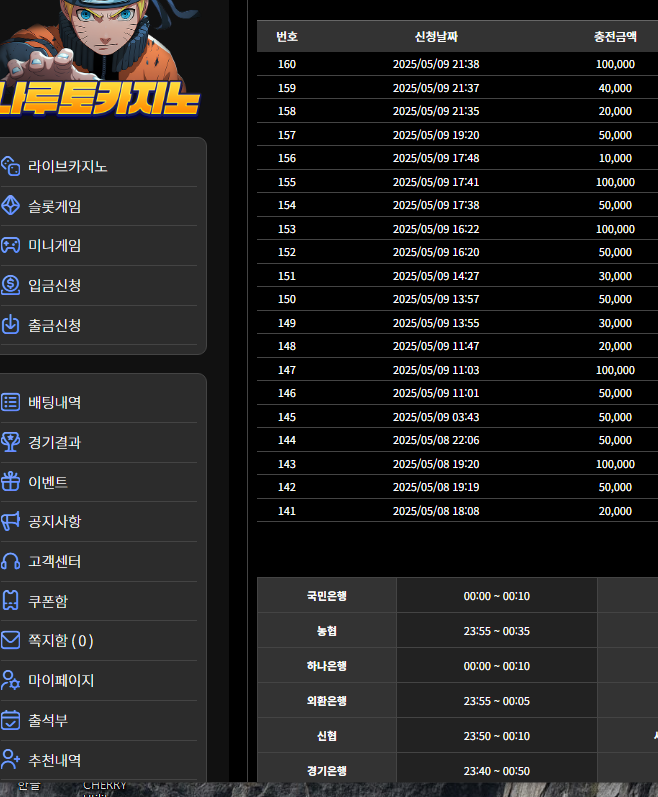Viewport: 658px width, 797px height.
Task: Click the withdrawal request download icon
Action: tap(11, 325)
